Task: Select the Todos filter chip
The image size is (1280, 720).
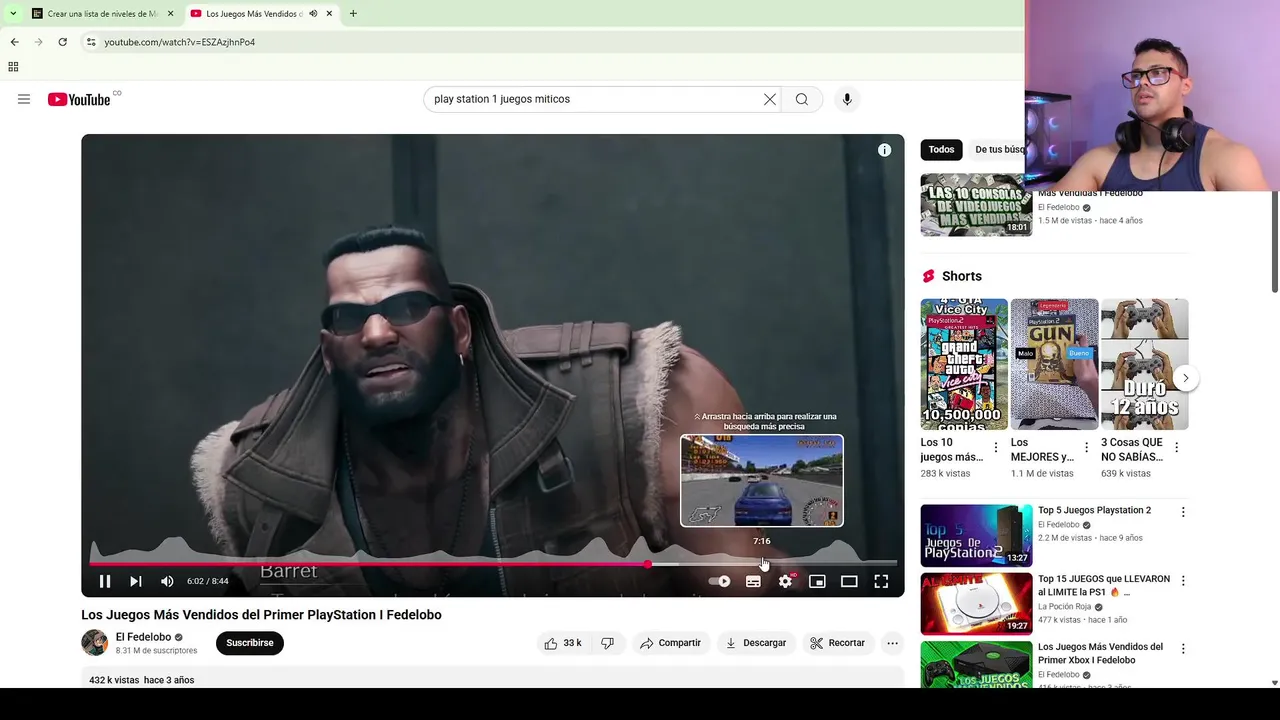Action: click(941, 150)
